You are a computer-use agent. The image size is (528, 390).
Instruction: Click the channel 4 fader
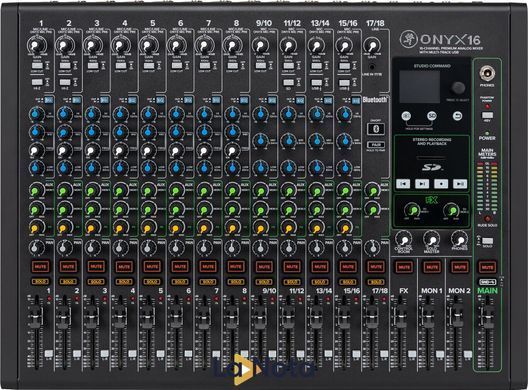[x=119, y=318]
